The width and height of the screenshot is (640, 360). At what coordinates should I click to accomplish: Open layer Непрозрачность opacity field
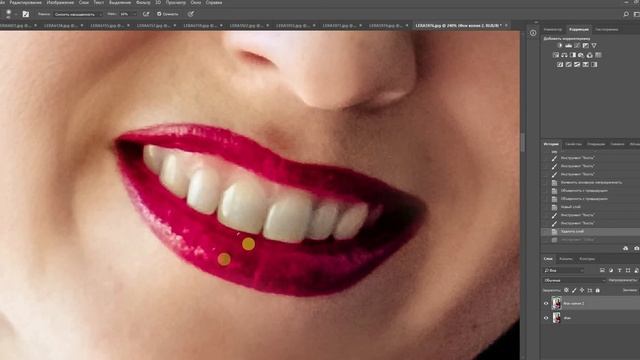(624, 280)
